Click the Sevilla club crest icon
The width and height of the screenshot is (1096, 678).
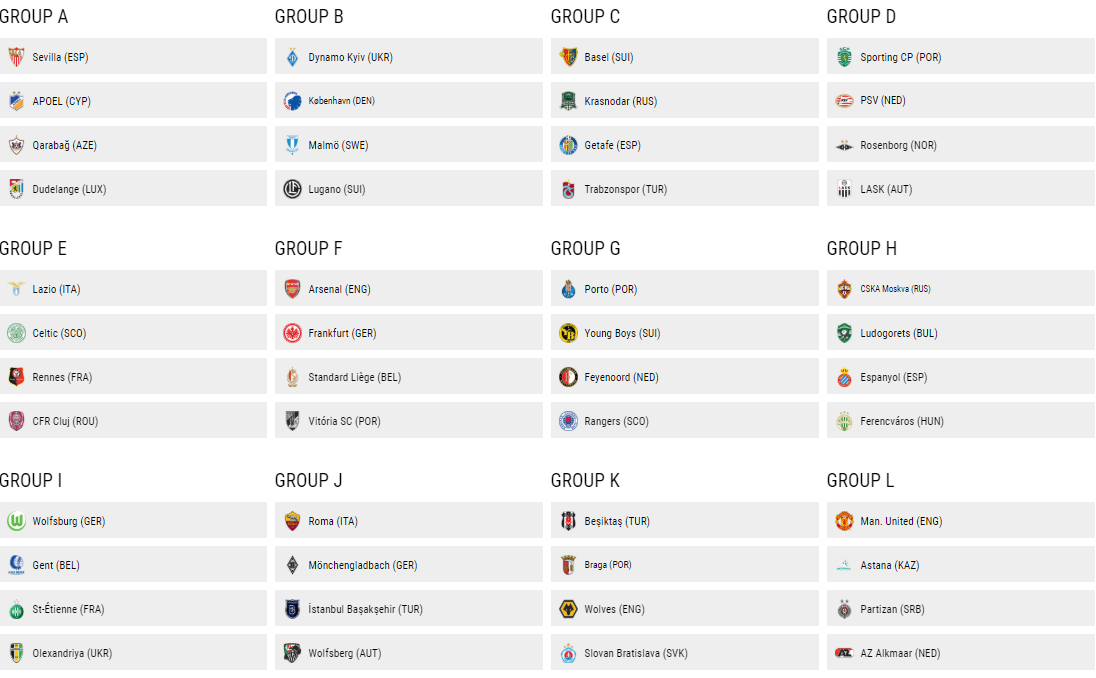pos(16,57)
